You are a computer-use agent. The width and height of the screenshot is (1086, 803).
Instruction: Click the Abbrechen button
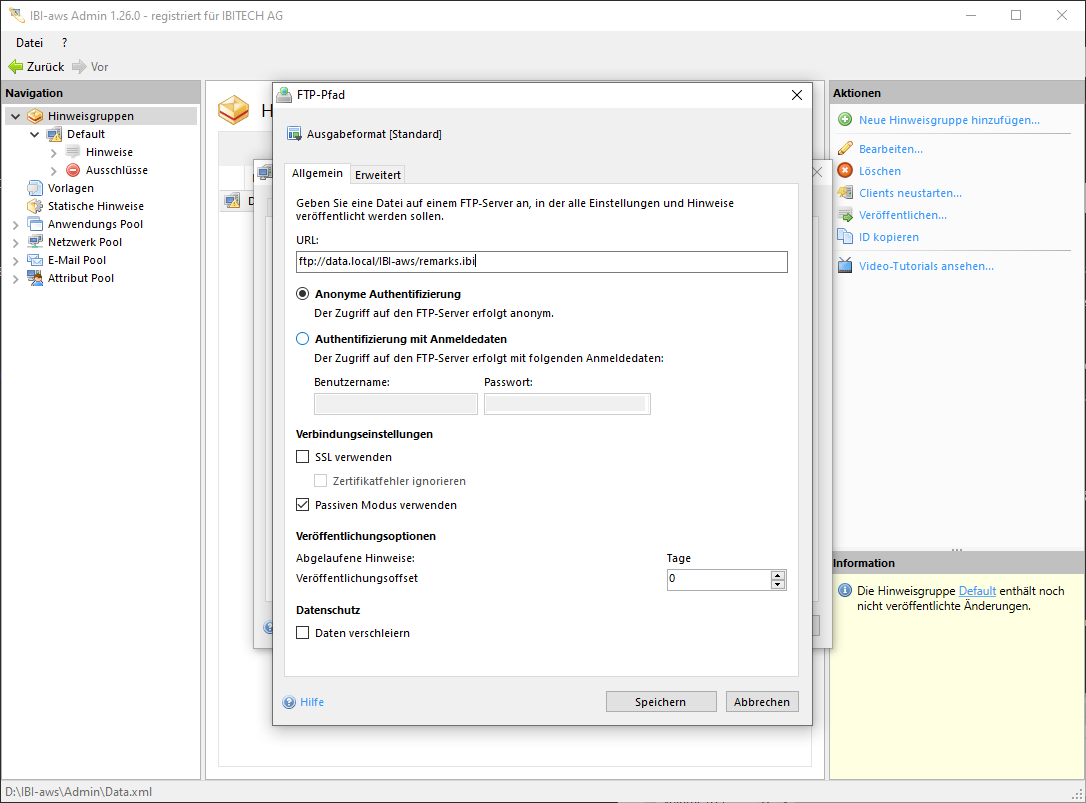click(x=762, y=702)
